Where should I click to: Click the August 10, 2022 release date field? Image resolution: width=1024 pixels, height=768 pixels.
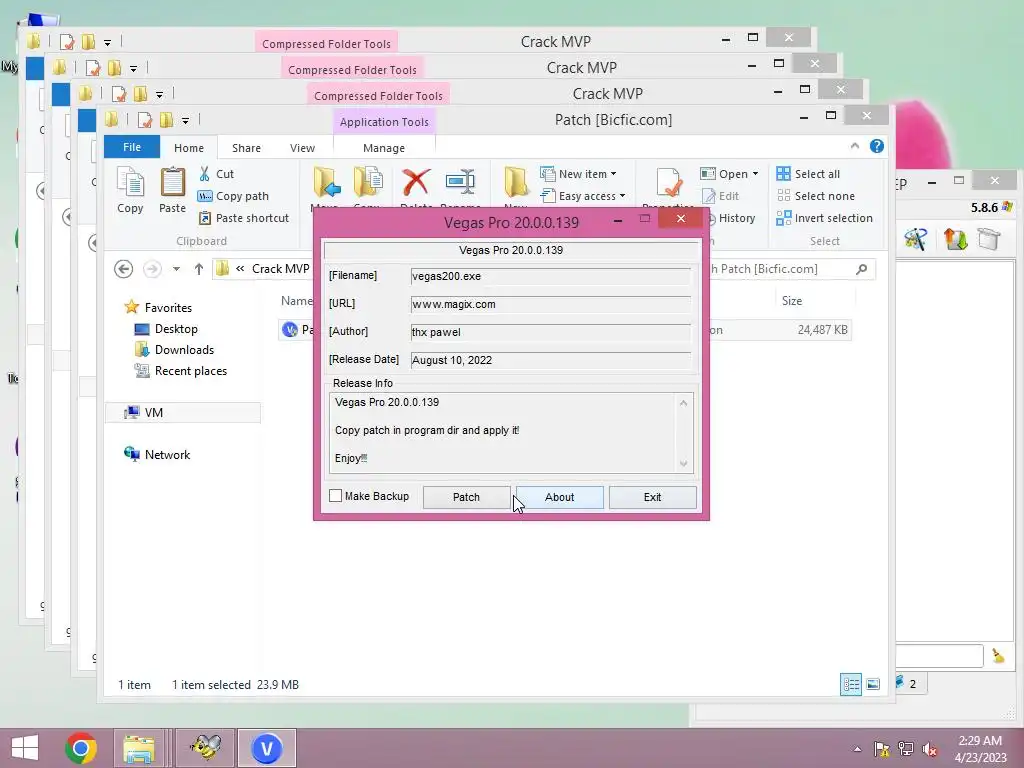tap(551, 360)
